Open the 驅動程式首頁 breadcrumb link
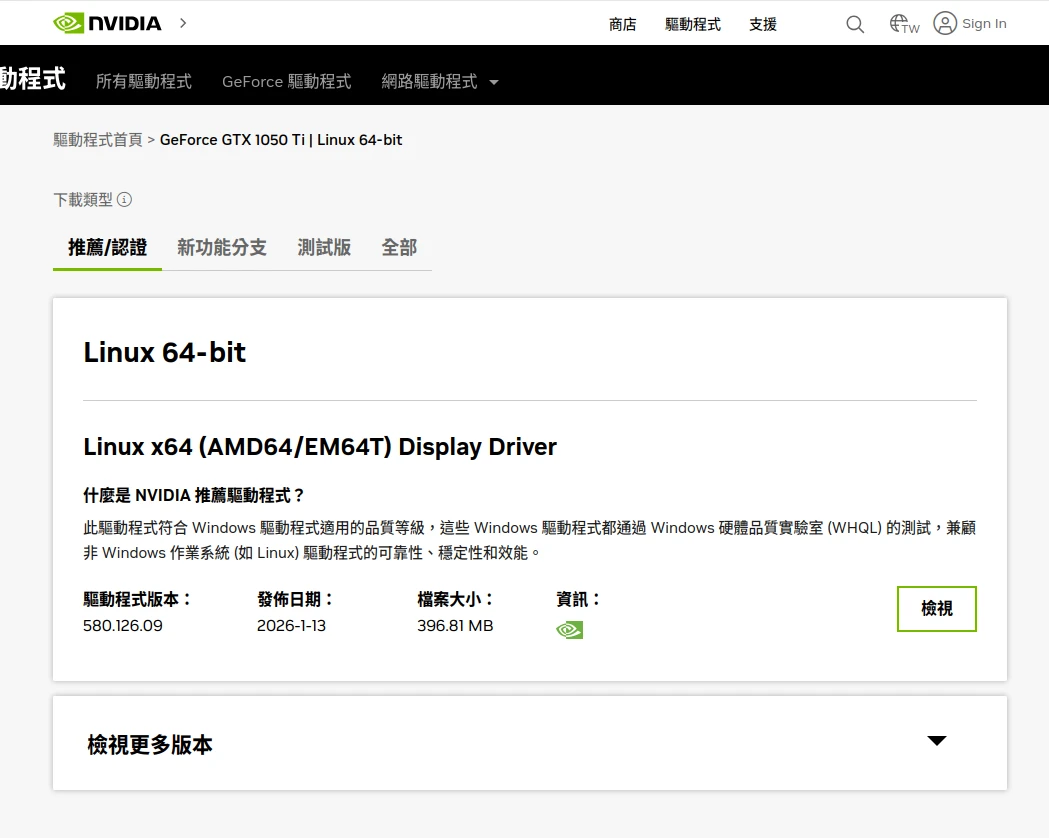Screen dimensions: 1049x838 [x=98, y=140]
